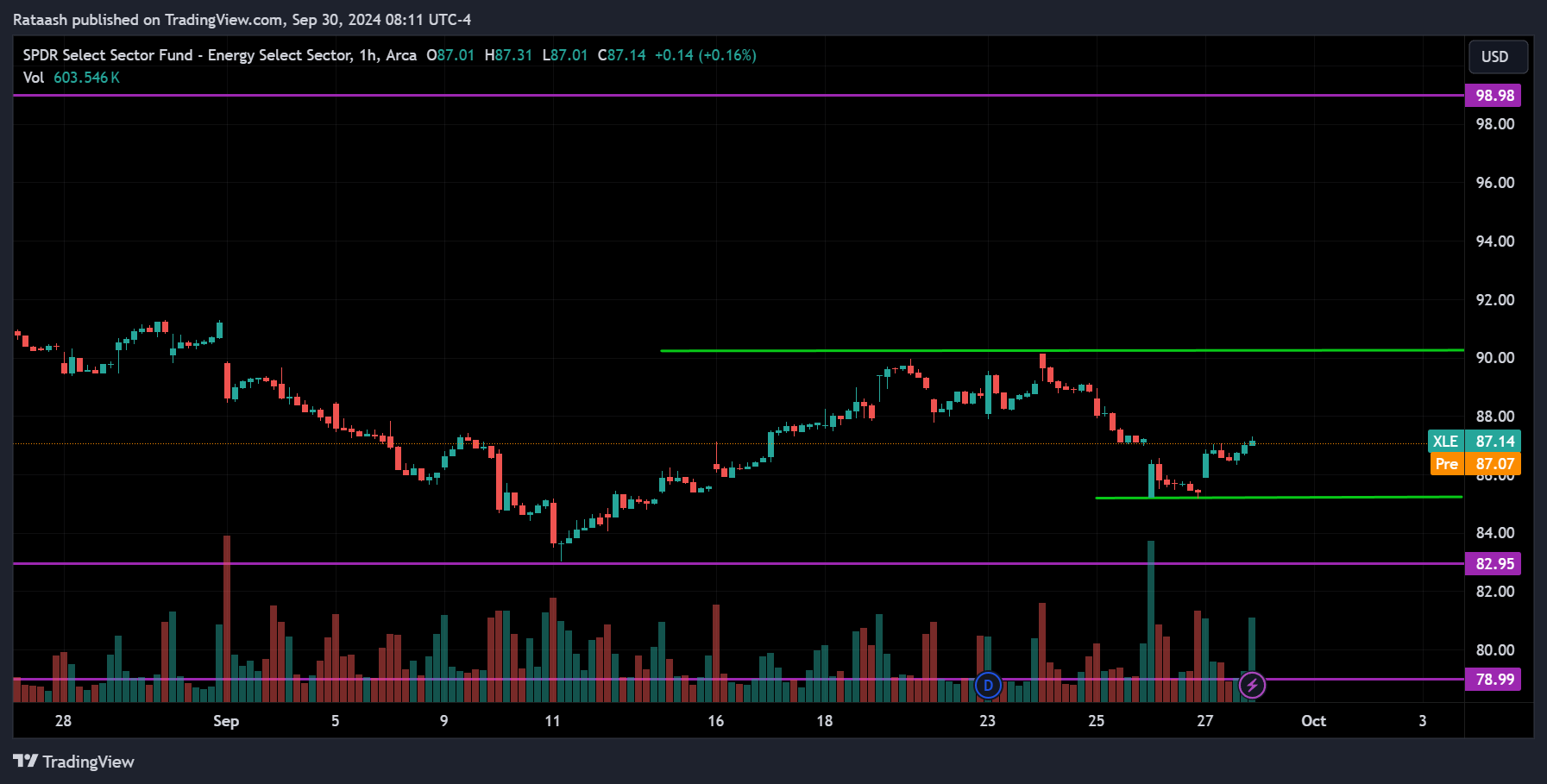Click the Vol 603.546 K indicator label
The height and width of the screenshot is (784, 1547).
pyautogui.click(x=72, y=78)
